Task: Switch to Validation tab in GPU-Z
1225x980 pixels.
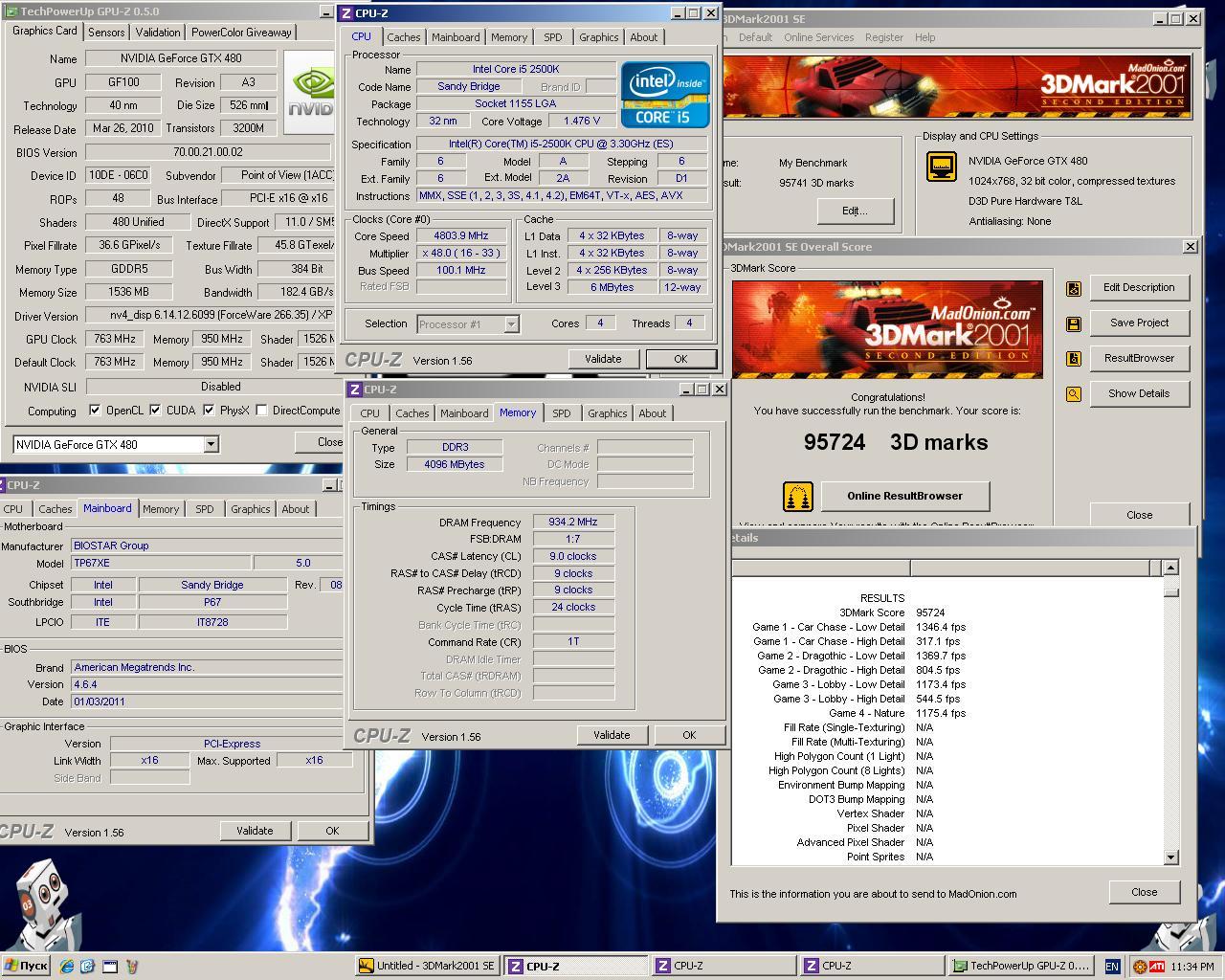Action: pyautogui.click(x=158, y=32)
